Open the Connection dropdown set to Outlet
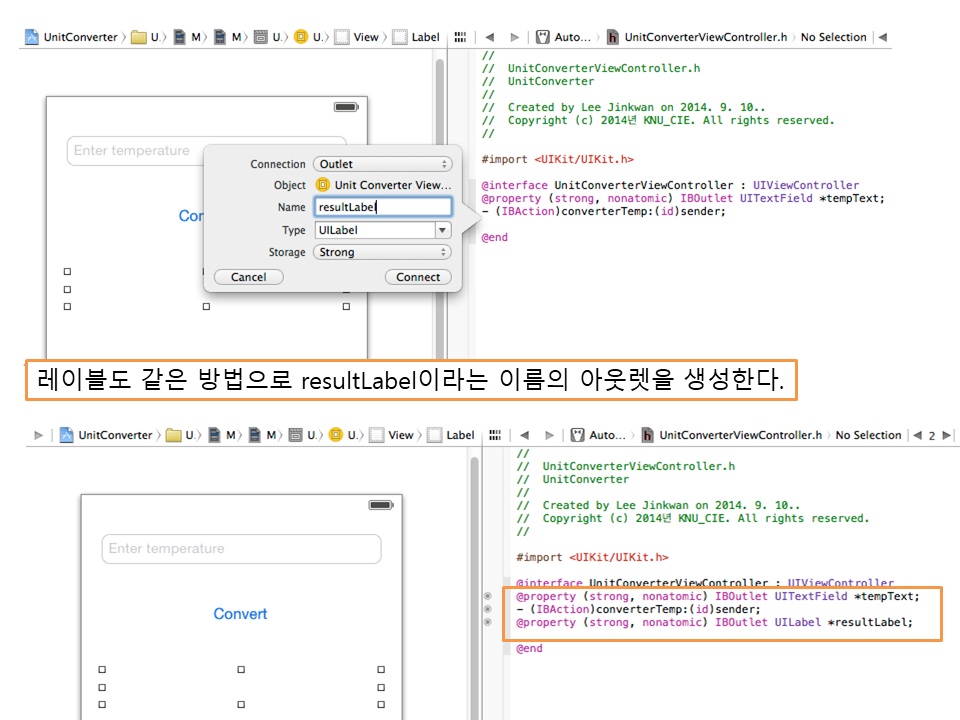960x720 pixels. click(382, 164)
